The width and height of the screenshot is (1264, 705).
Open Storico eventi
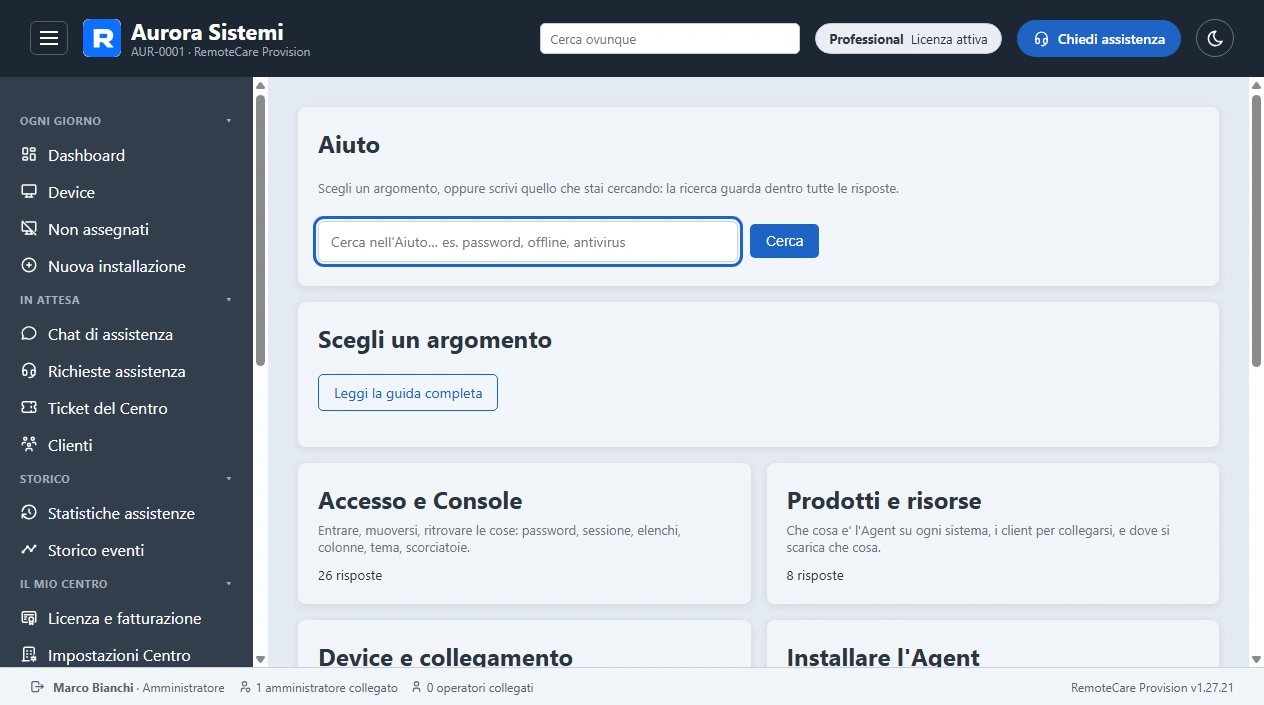[x=126, y=550]
